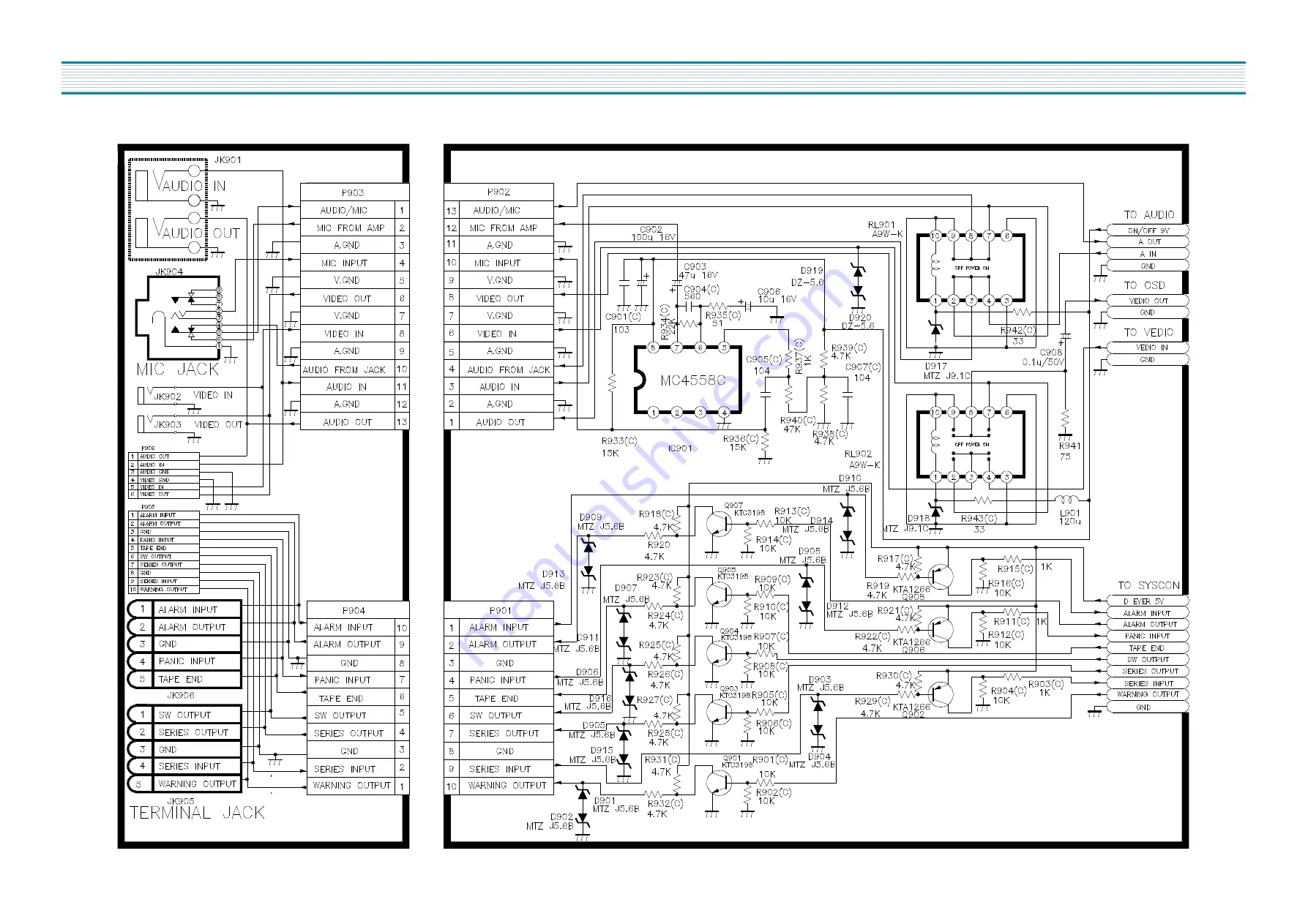Screen dimensions: 1308x924
Task: Select WARNING OUTPUT row in P904
Action: pyautogui.click(x=357, y=786)
